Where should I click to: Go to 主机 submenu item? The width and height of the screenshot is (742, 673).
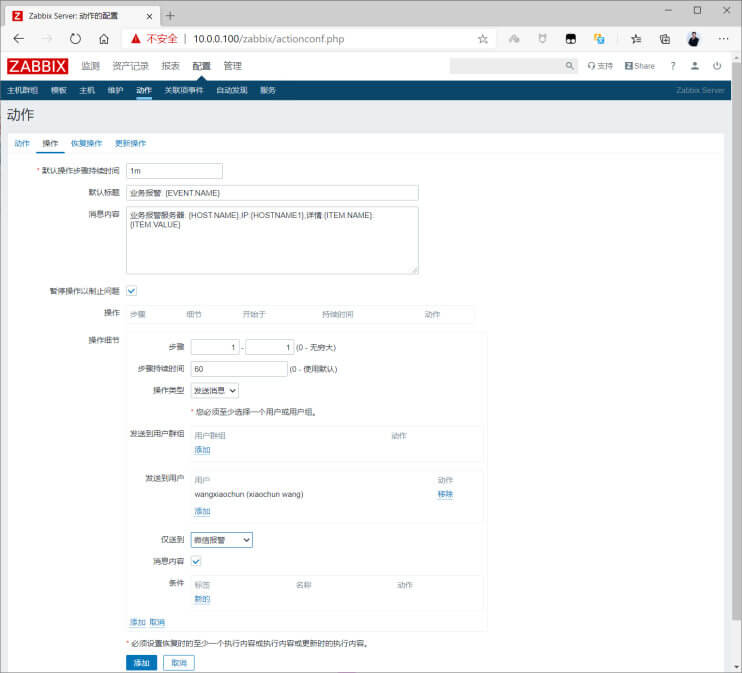click(87, 90)
